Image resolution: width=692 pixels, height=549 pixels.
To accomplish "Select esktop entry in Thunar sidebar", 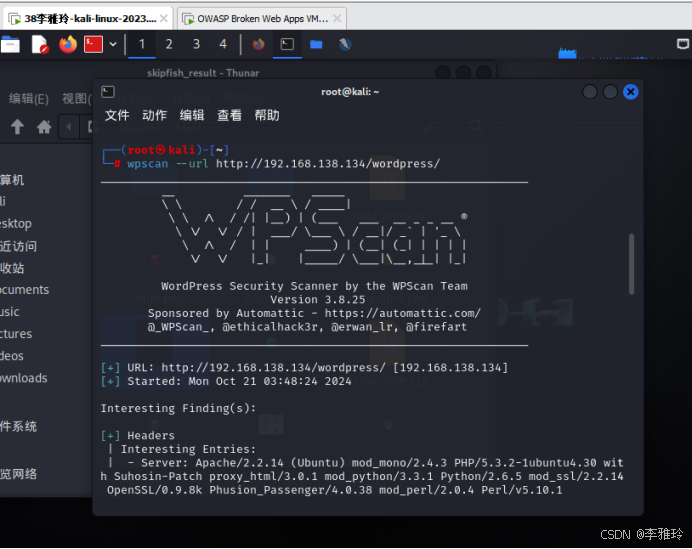I will [x=16, y=224].
